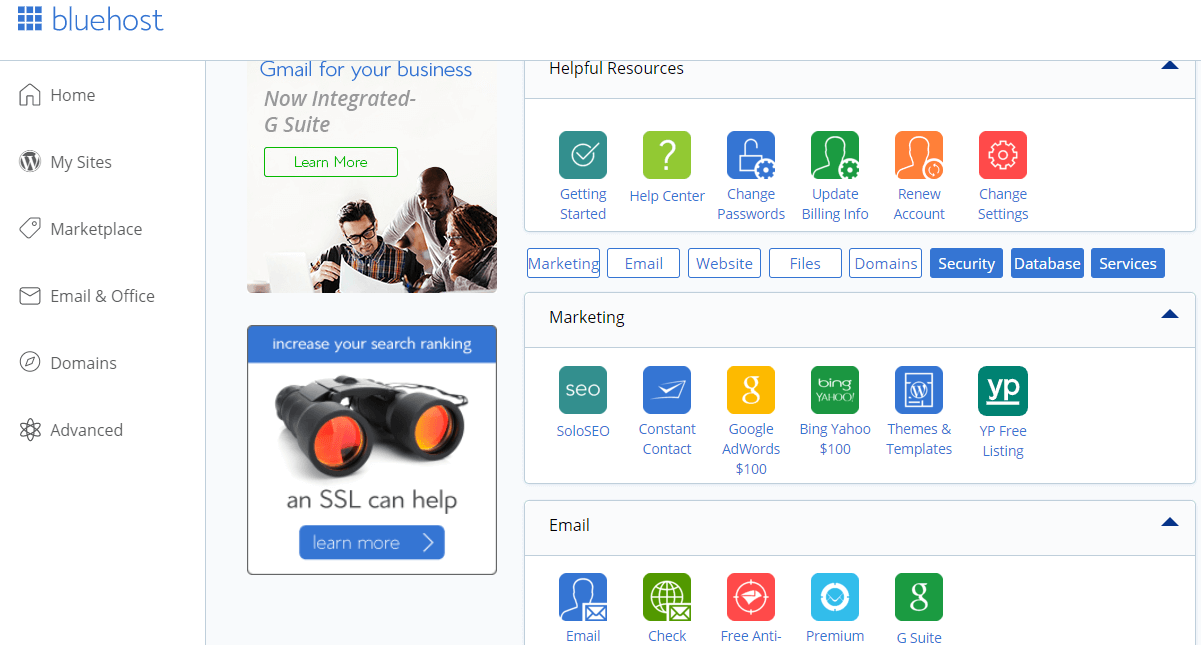1201x645 pixels.
Task: Open the Google AdWords $100 icon
Action: [x=751, y=390]
